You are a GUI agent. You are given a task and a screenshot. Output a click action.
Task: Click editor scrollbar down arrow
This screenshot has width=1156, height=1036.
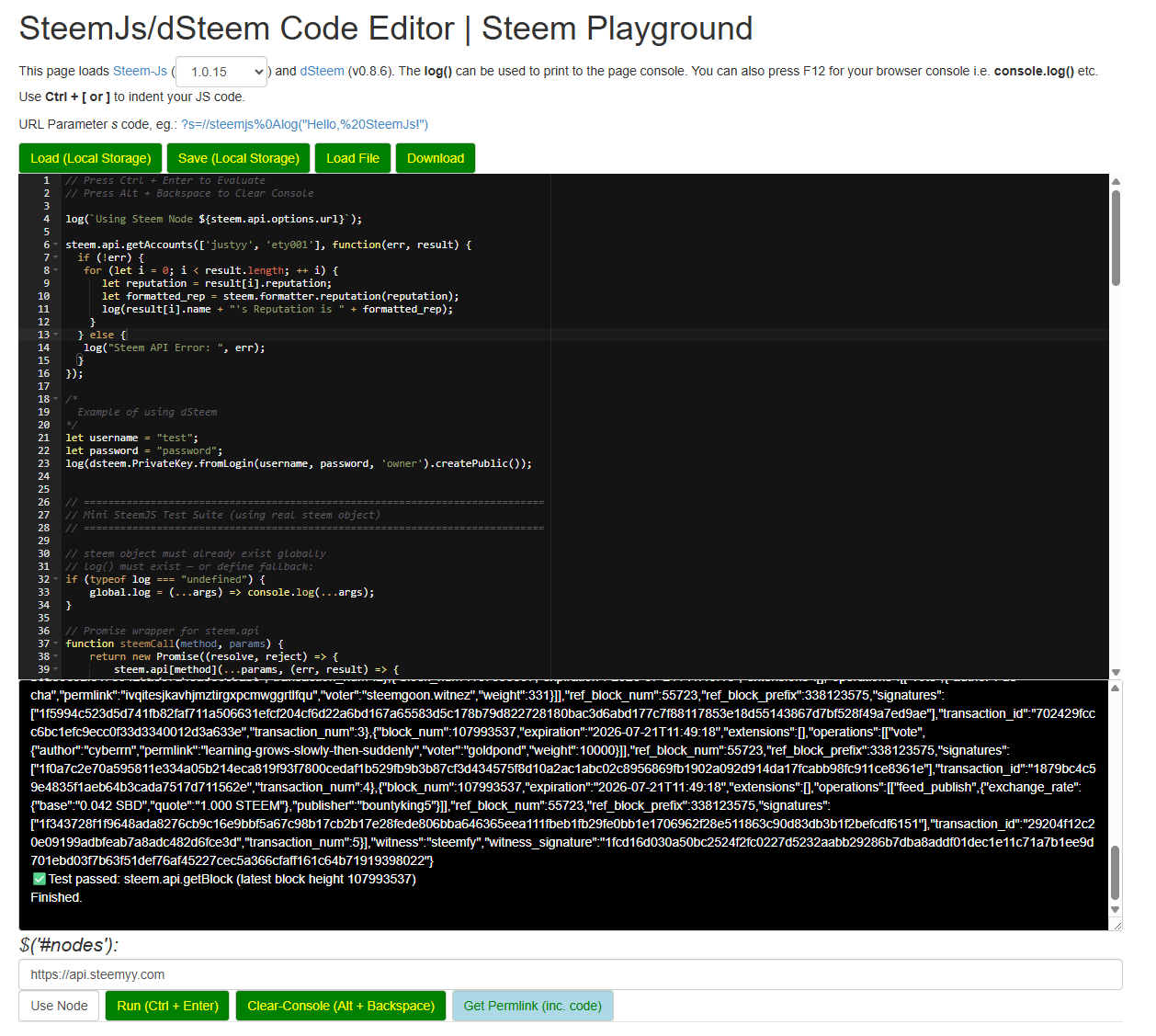coord(1116,672)
